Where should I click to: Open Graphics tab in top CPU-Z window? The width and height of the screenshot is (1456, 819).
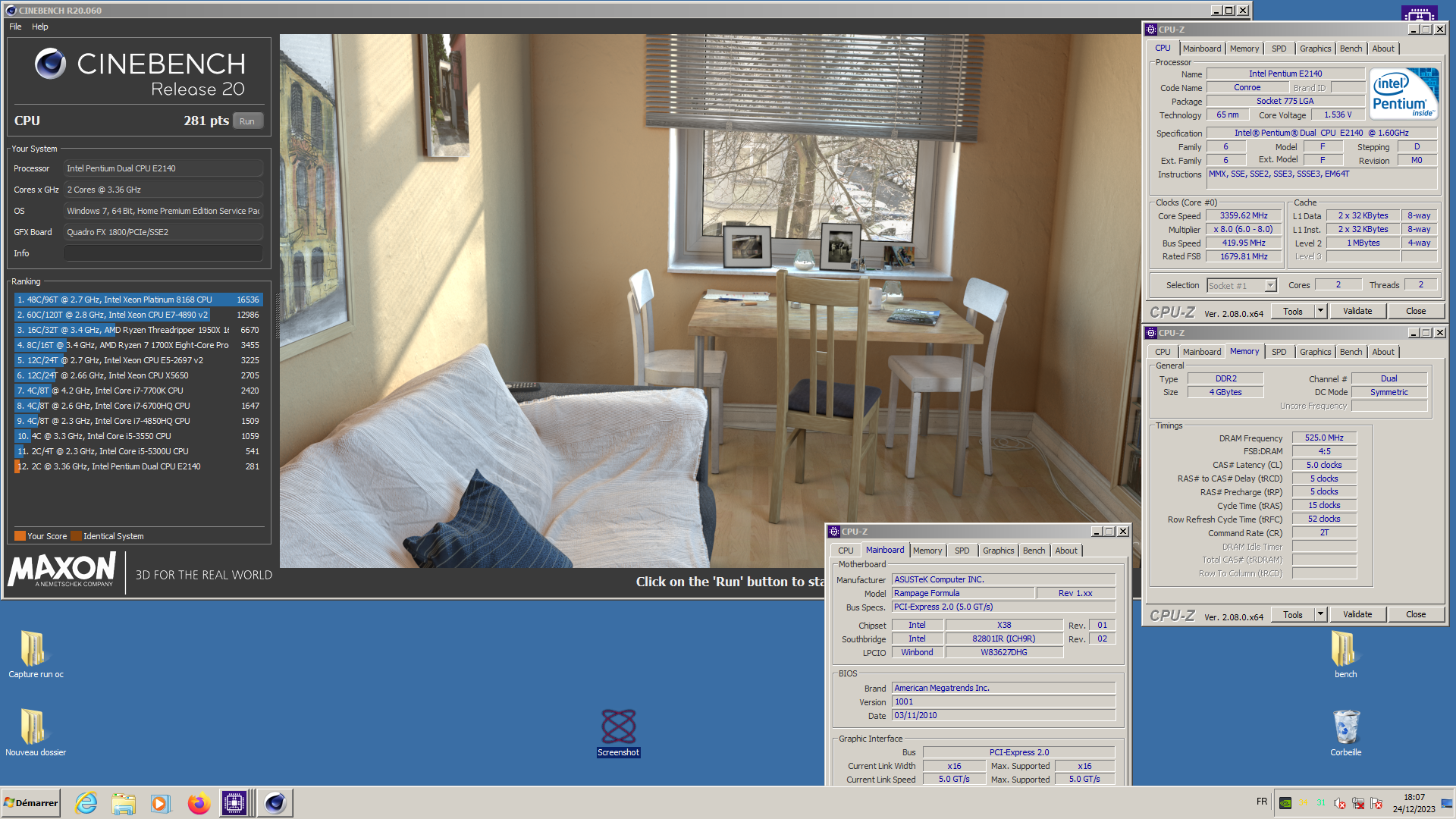click(1315, 49)
